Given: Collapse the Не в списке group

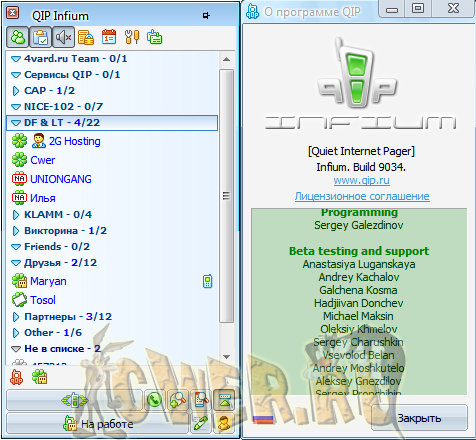Looking at the screenshot, I should point(16,349).
